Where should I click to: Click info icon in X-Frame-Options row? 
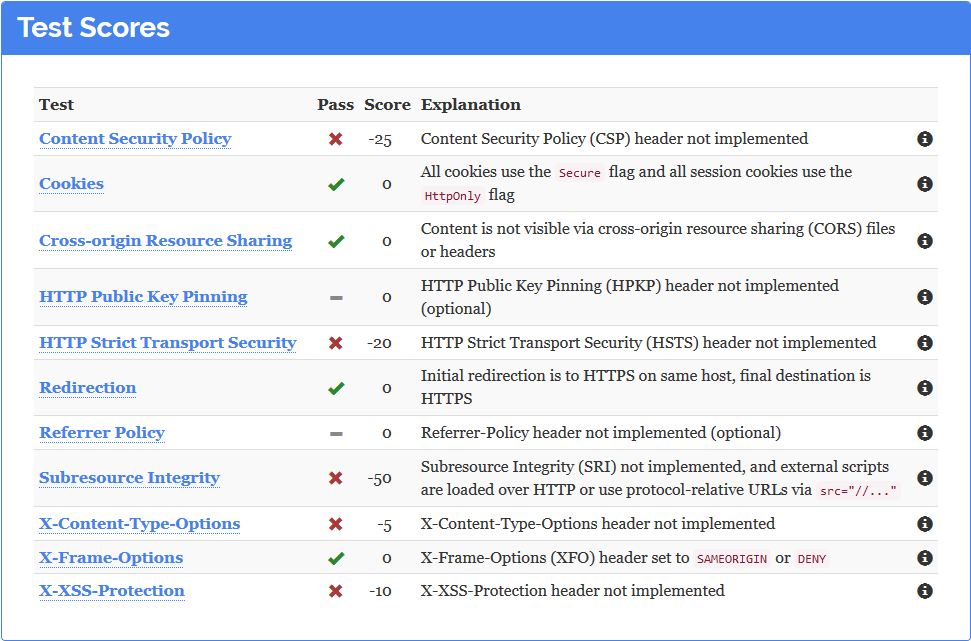pyautogui.click(x=925, y=558)
